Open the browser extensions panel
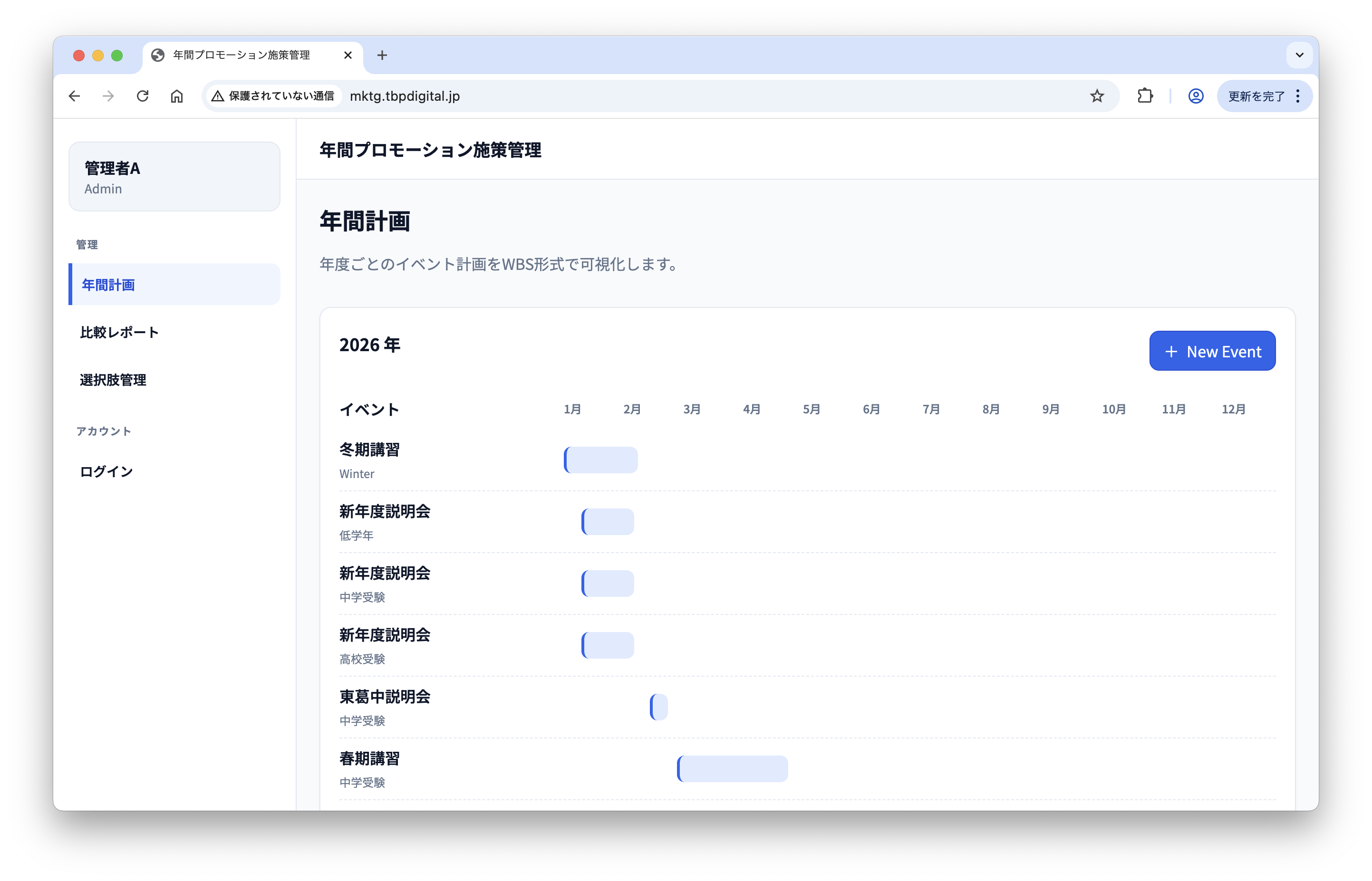Viewport: 1372px width, 881px height. pyautogui.click(x=1145, y=96)
